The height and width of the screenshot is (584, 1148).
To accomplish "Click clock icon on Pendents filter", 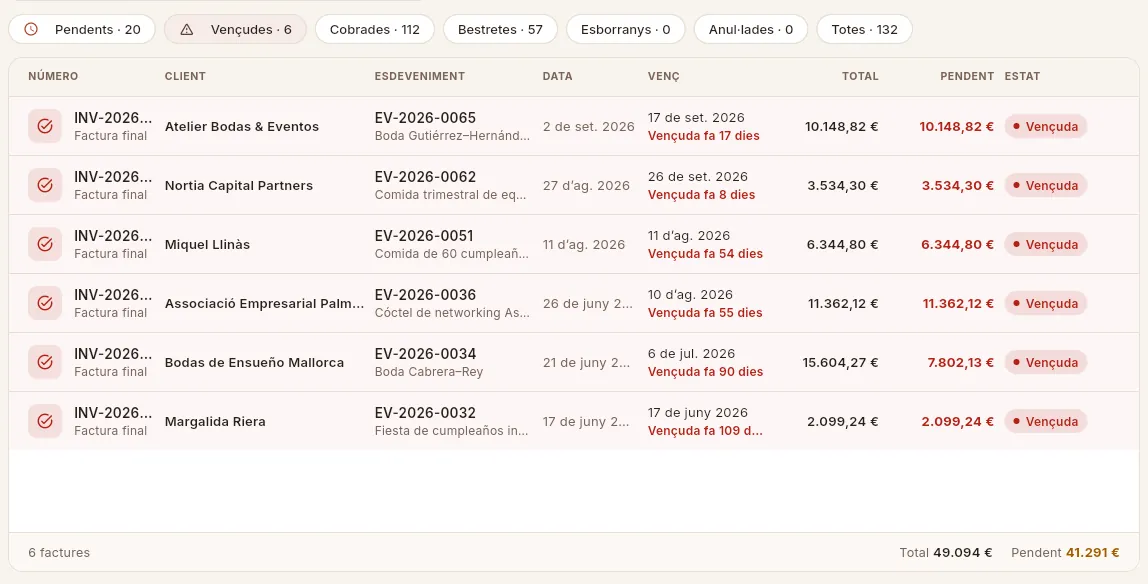I will [x=31, y=29].
